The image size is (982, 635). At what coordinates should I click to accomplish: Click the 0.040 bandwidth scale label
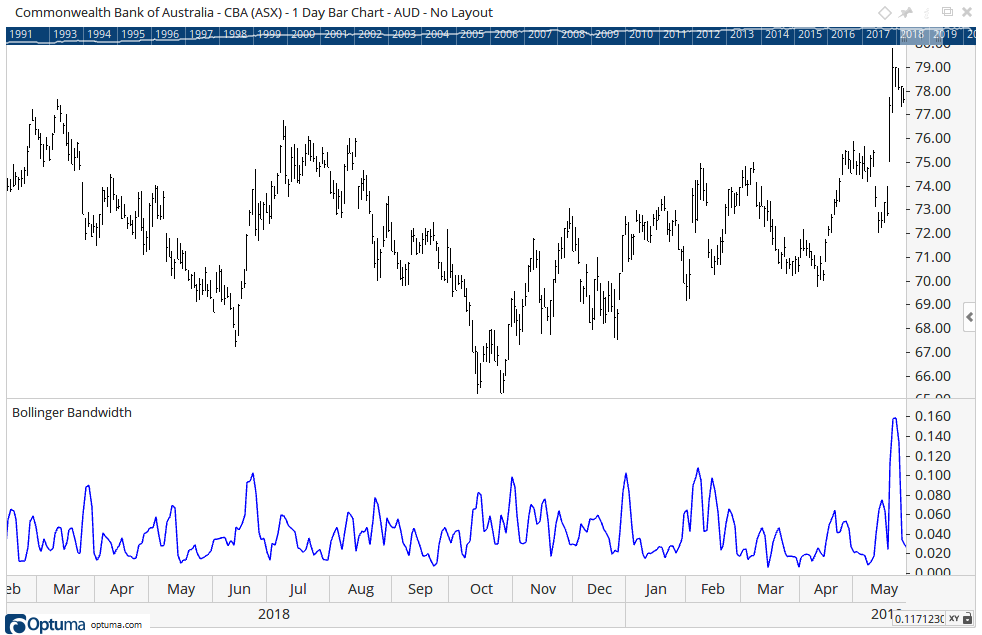tap(933, 534)
